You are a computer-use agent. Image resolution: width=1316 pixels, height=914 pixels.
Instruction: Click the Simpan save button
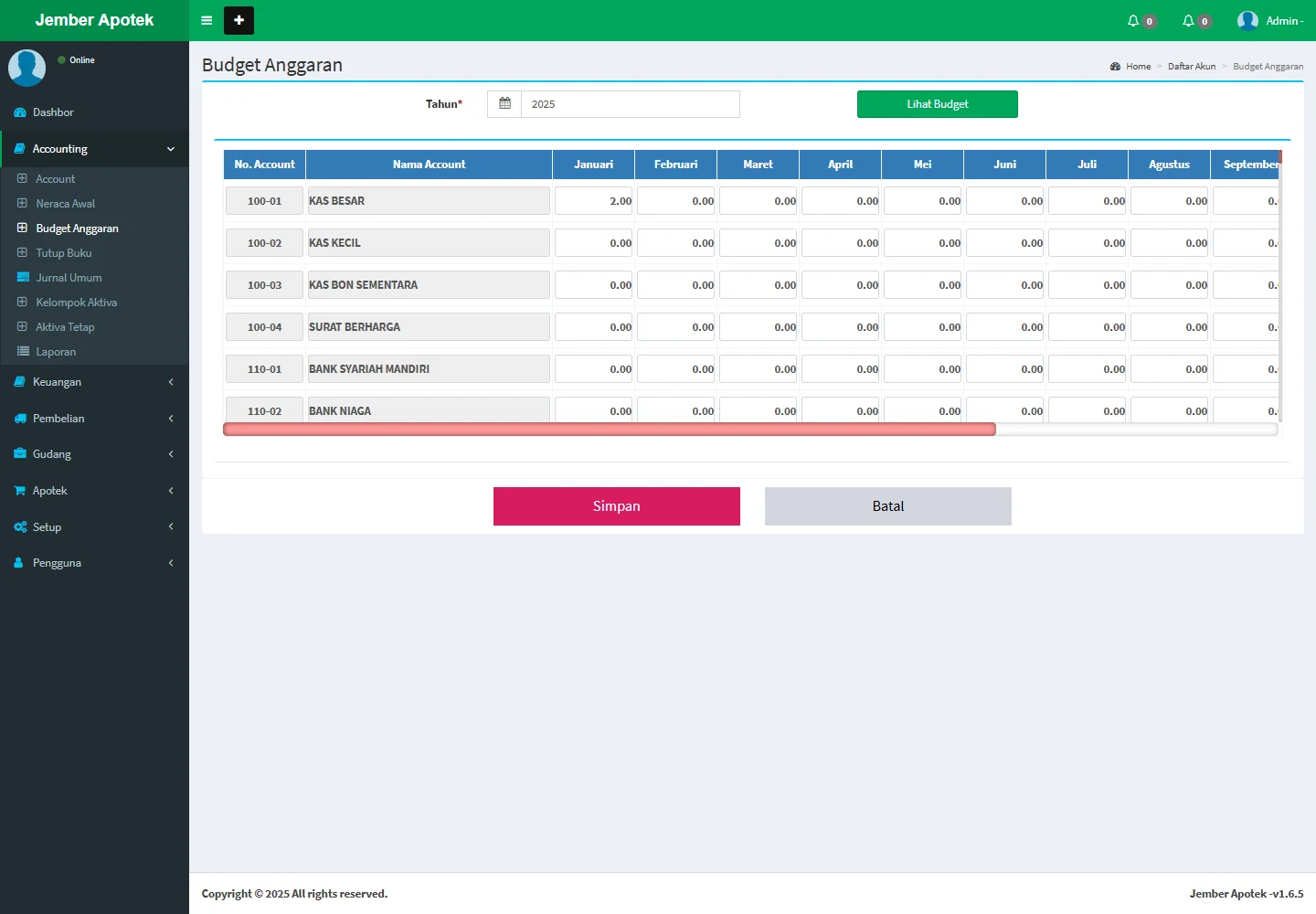tap(616, 506)
